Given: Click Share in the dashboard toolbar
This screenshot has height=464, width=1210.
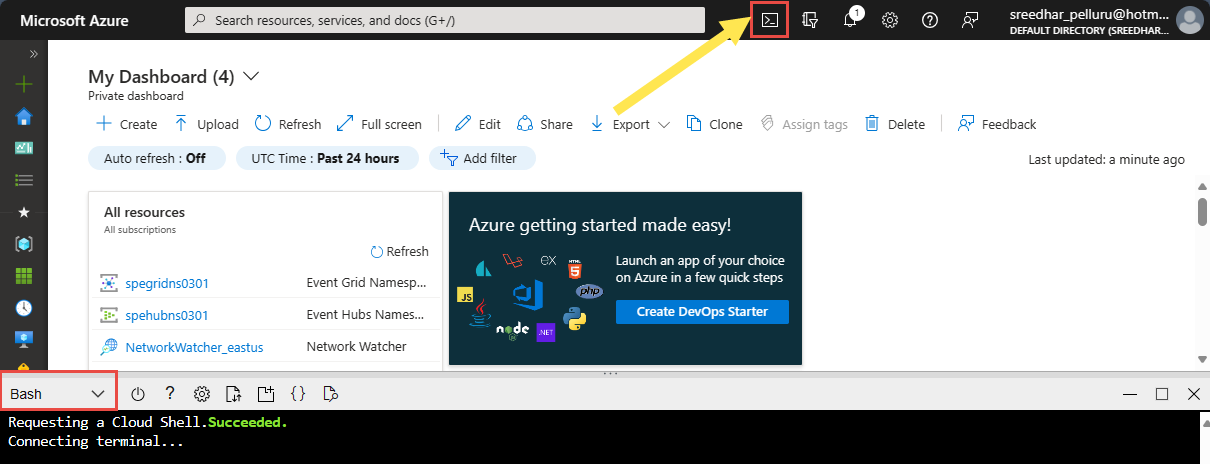Looking at the screenshot, I should (544, 124).
